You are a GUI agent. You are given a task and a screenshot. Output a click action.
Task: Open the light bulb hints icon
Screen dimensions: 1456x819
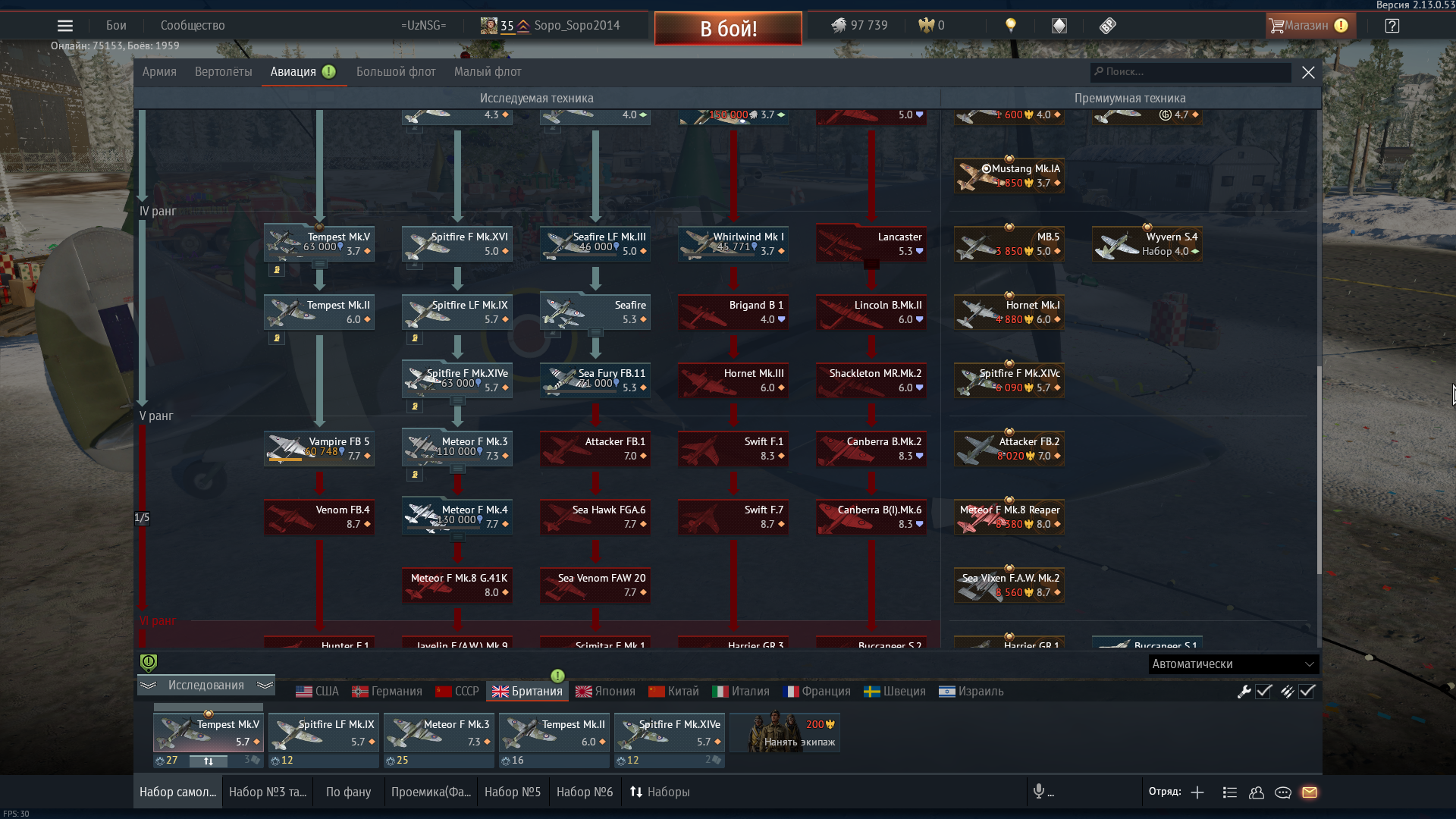(x=1010, y=25)
